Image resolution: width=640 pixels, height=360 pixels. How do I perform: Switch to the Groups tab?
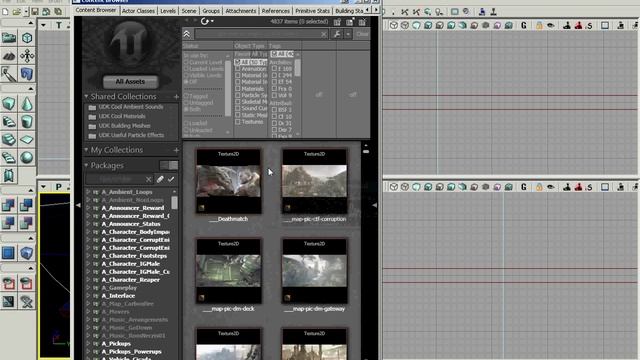click(x=211, y=11)
